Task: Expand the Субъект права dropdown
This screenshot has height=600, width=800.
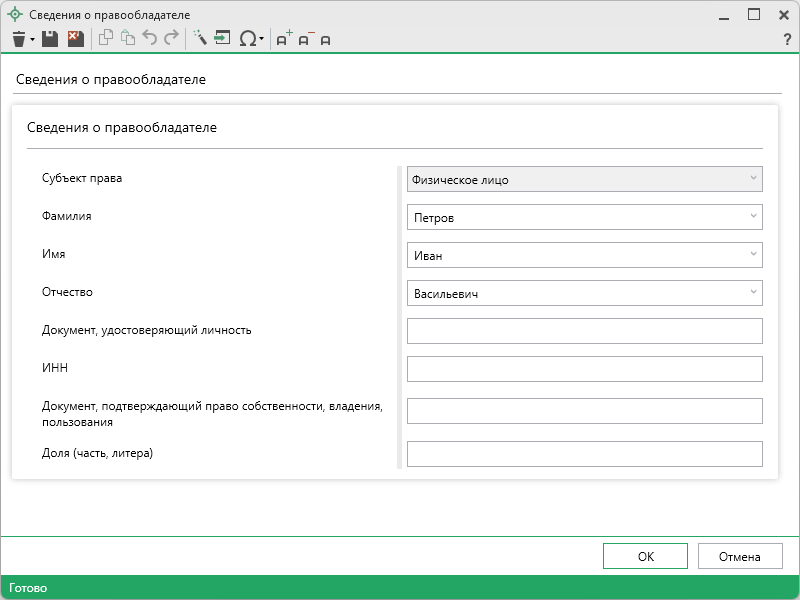Action: pos(752,179)
